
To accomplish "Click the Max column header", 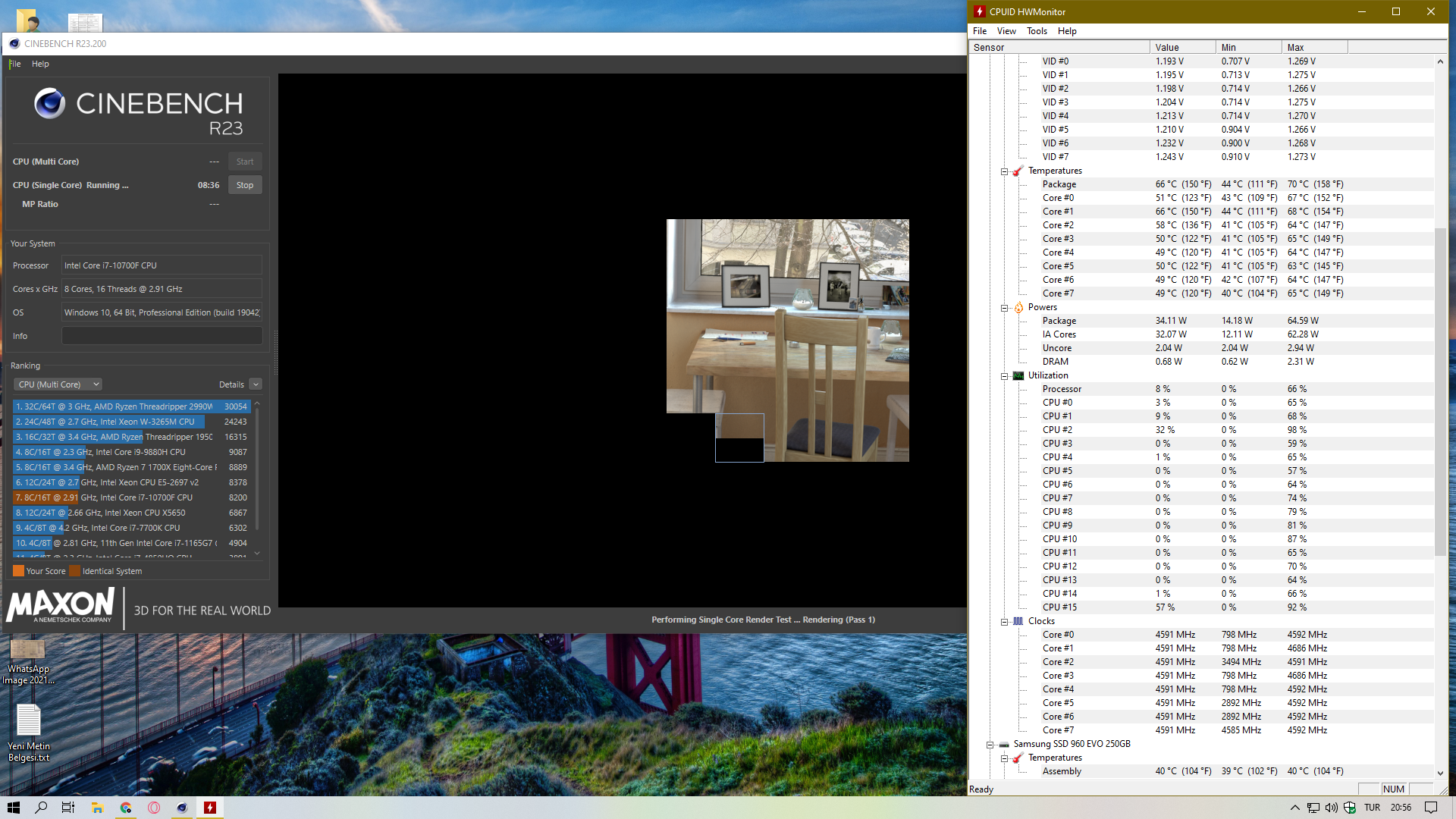I will [x=1315, y=47].
